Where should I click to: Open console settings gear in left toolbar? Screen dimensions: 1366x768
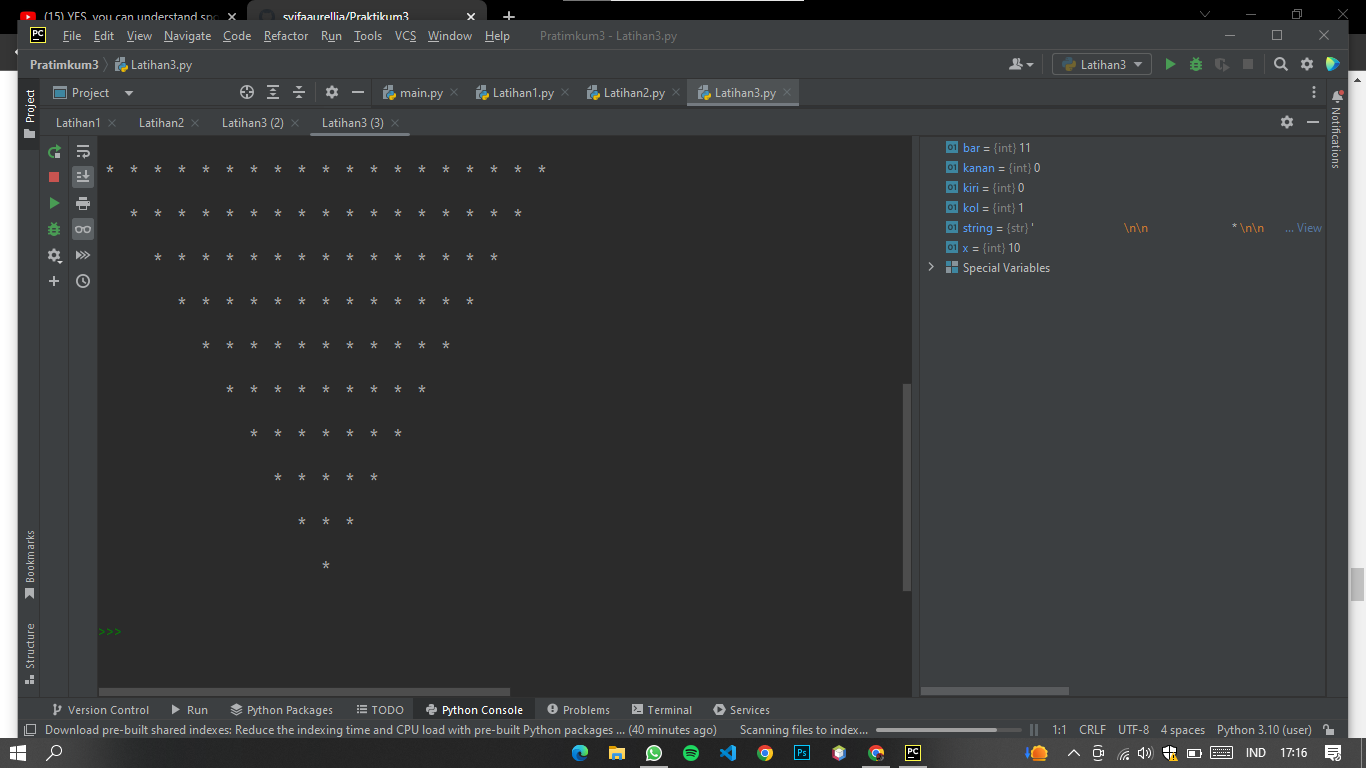pos(54,255)
